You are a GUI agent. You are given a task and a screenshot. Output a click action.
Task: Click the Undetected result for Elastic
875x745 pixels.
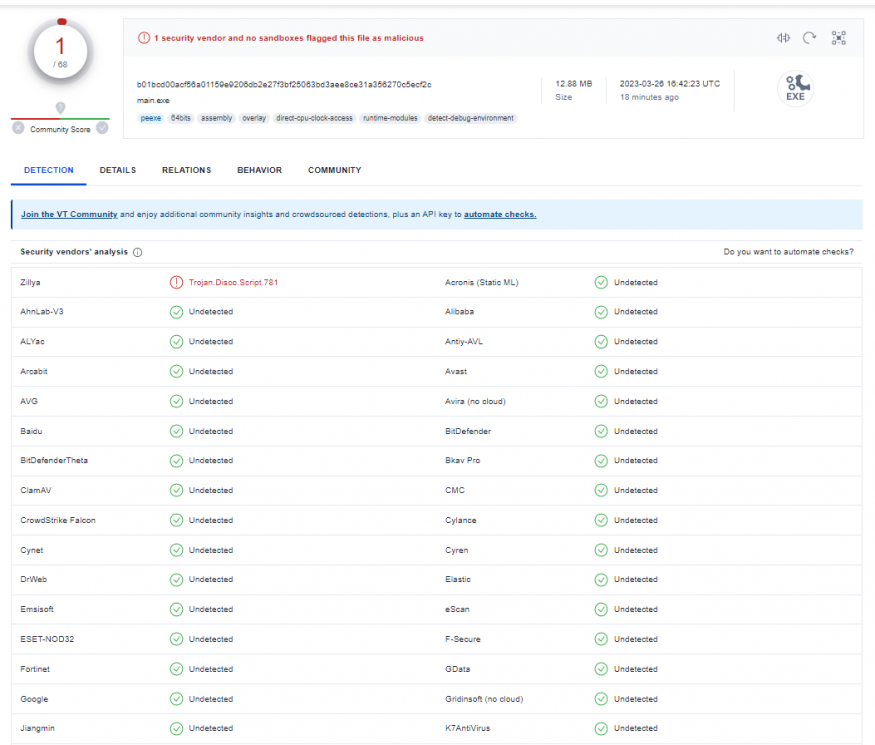(x=636, y=580)
